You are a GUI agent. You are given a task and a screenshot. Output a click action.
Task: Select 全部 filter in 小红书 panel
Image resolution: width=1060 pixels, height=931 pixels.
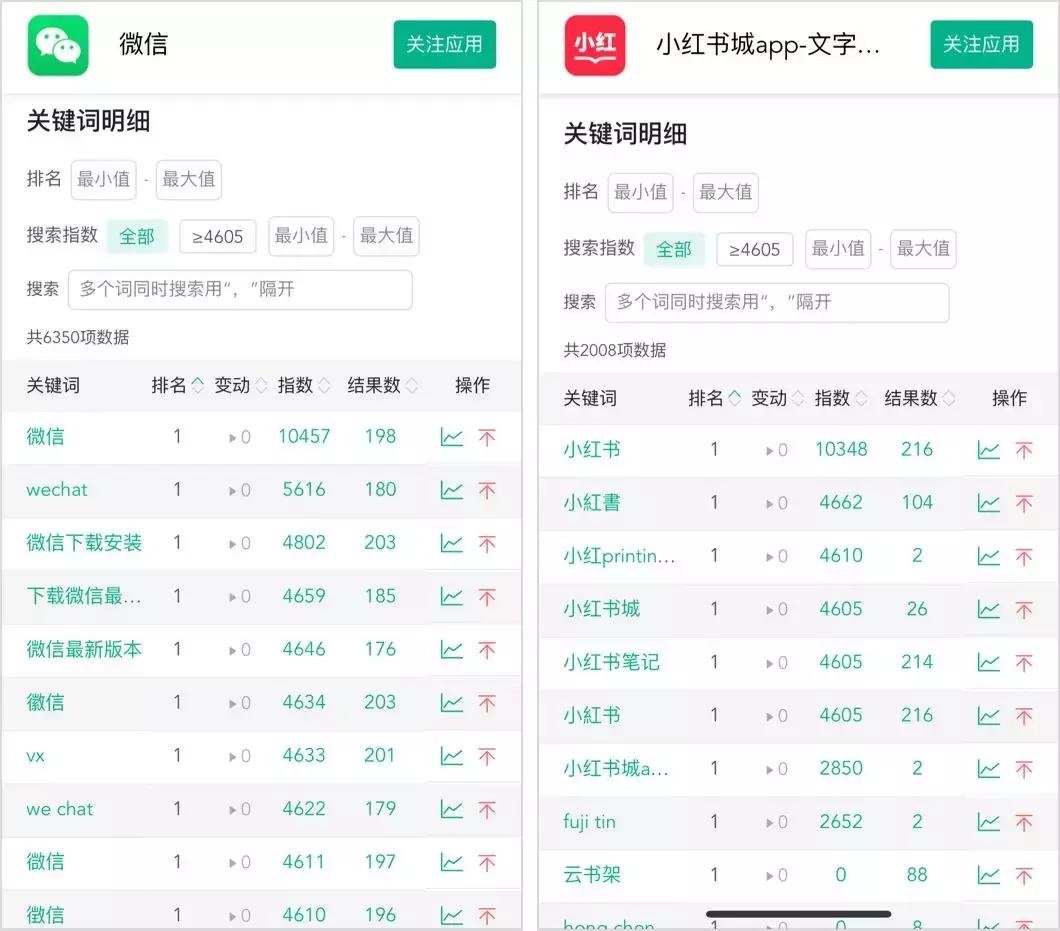tap(675, 249)
